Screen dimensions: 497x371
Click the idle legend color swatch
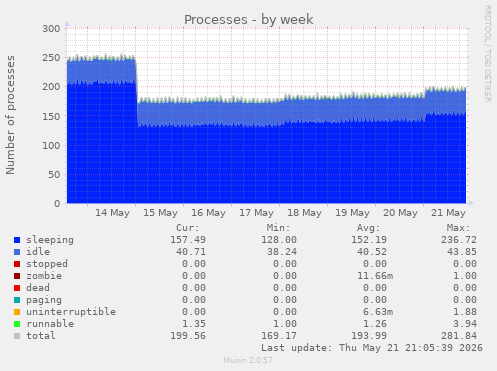click(17, 252)
